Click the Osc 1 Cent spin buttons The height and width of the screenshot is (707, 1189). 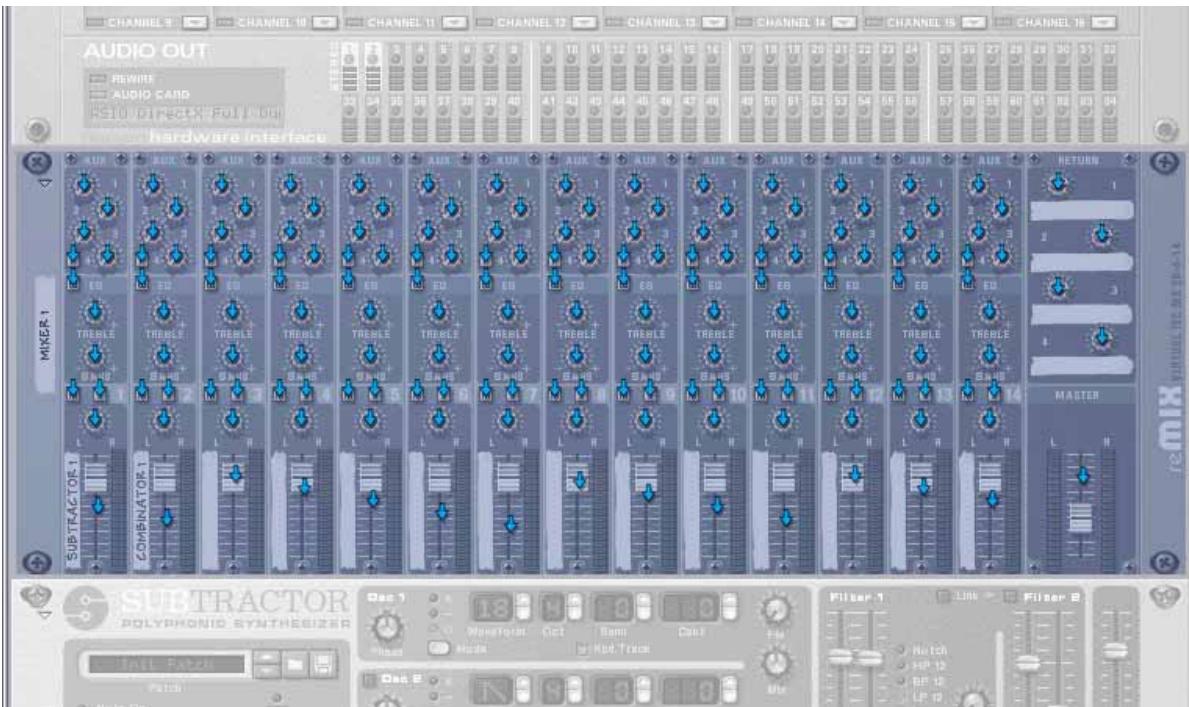[x=729, y=608]
